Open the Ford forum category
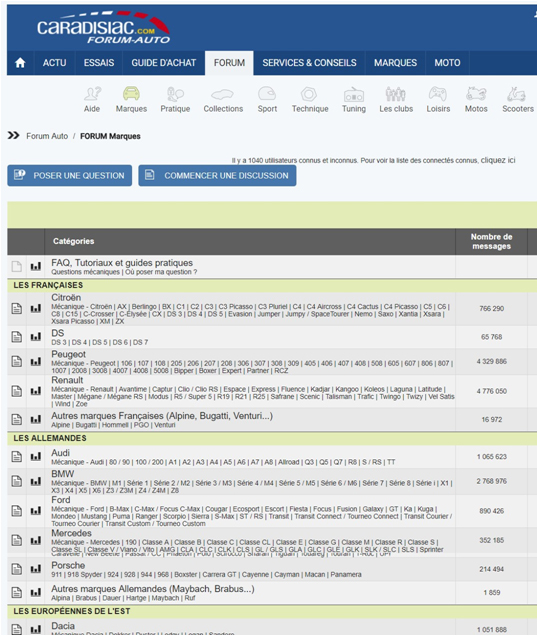Screen dimensions: 538x636 tap(61, 500)
